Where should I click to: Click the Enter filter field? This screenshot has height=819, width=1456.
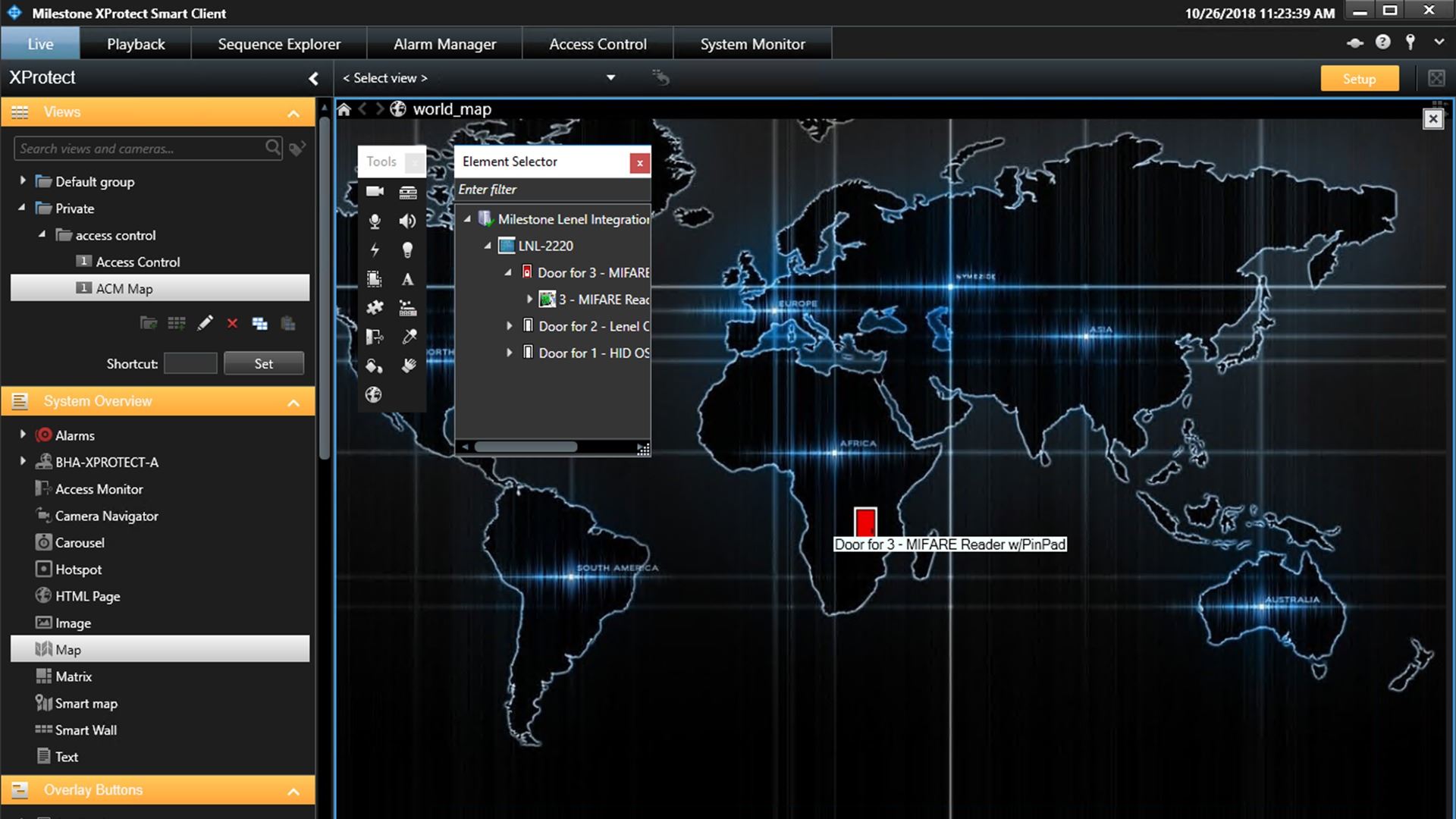(552, 190)
